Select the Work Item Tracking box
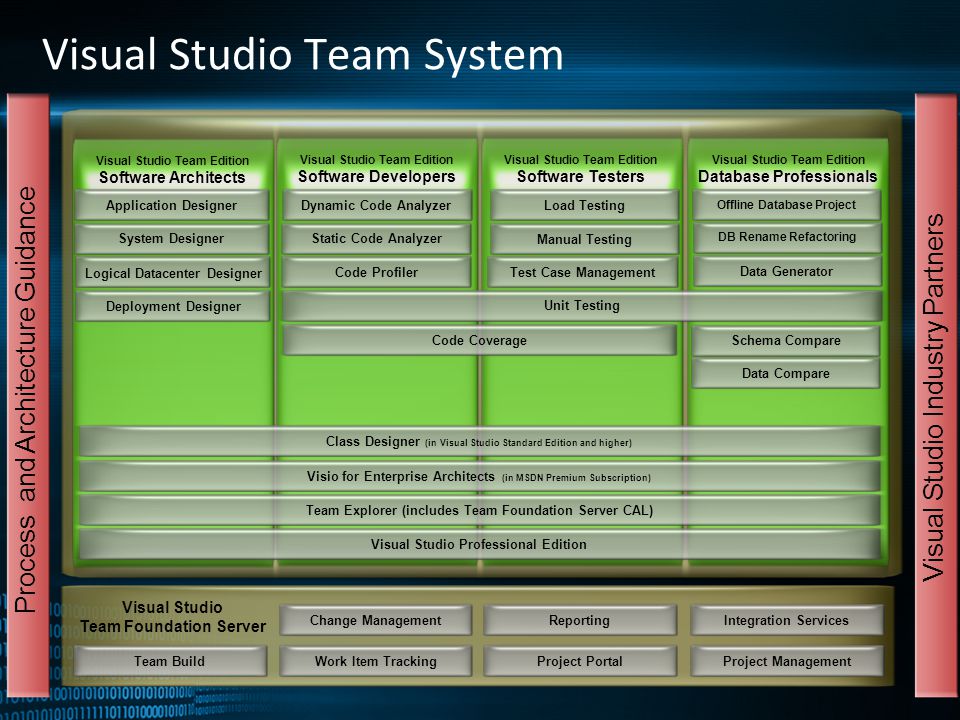 click(x=375, y=661)
